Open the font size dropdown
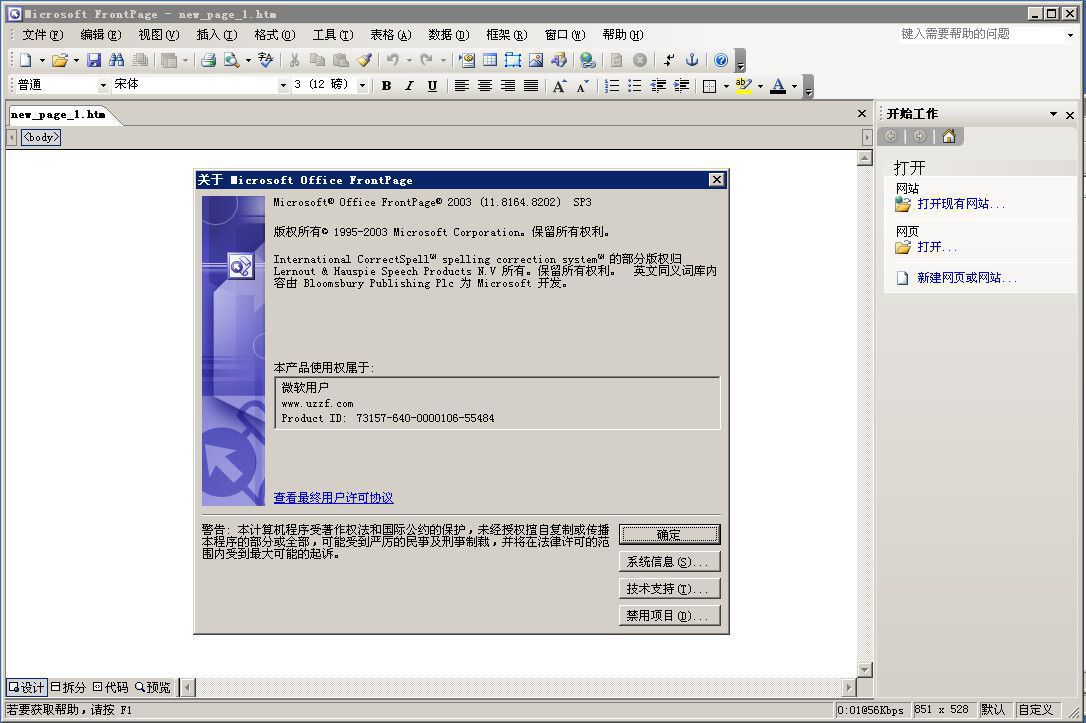The width and height of the screenshot is (1086, 723). [363, 85]
